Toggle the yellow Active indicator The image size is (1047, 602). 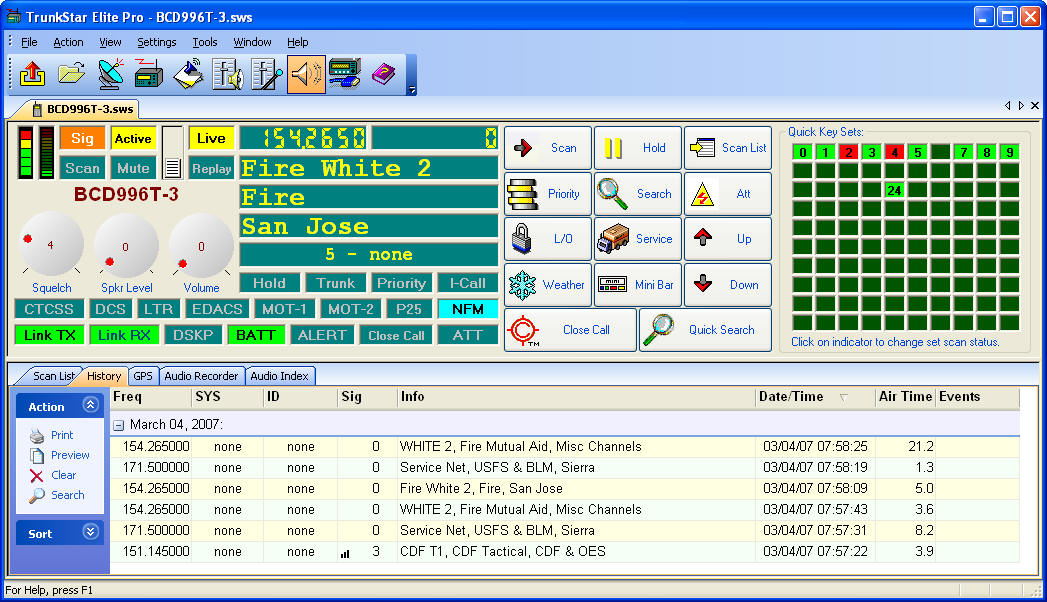pos(133,138)
